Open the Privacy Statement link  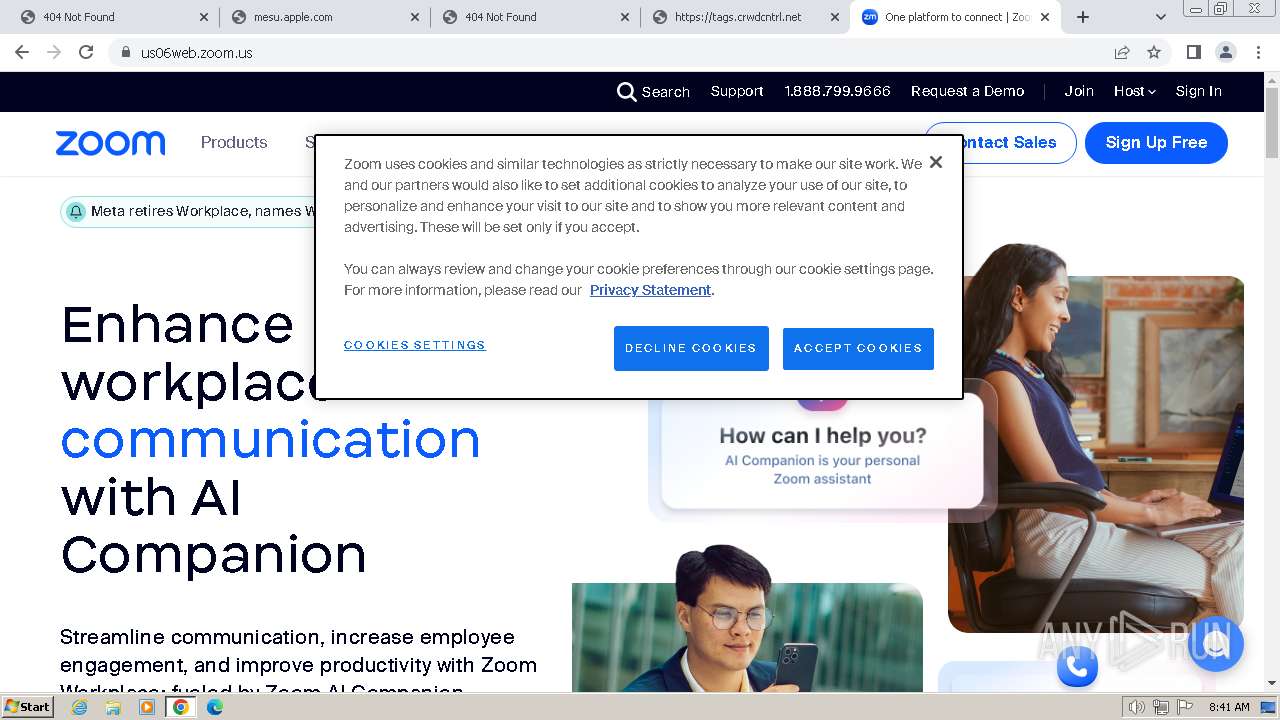click(650, 290)
